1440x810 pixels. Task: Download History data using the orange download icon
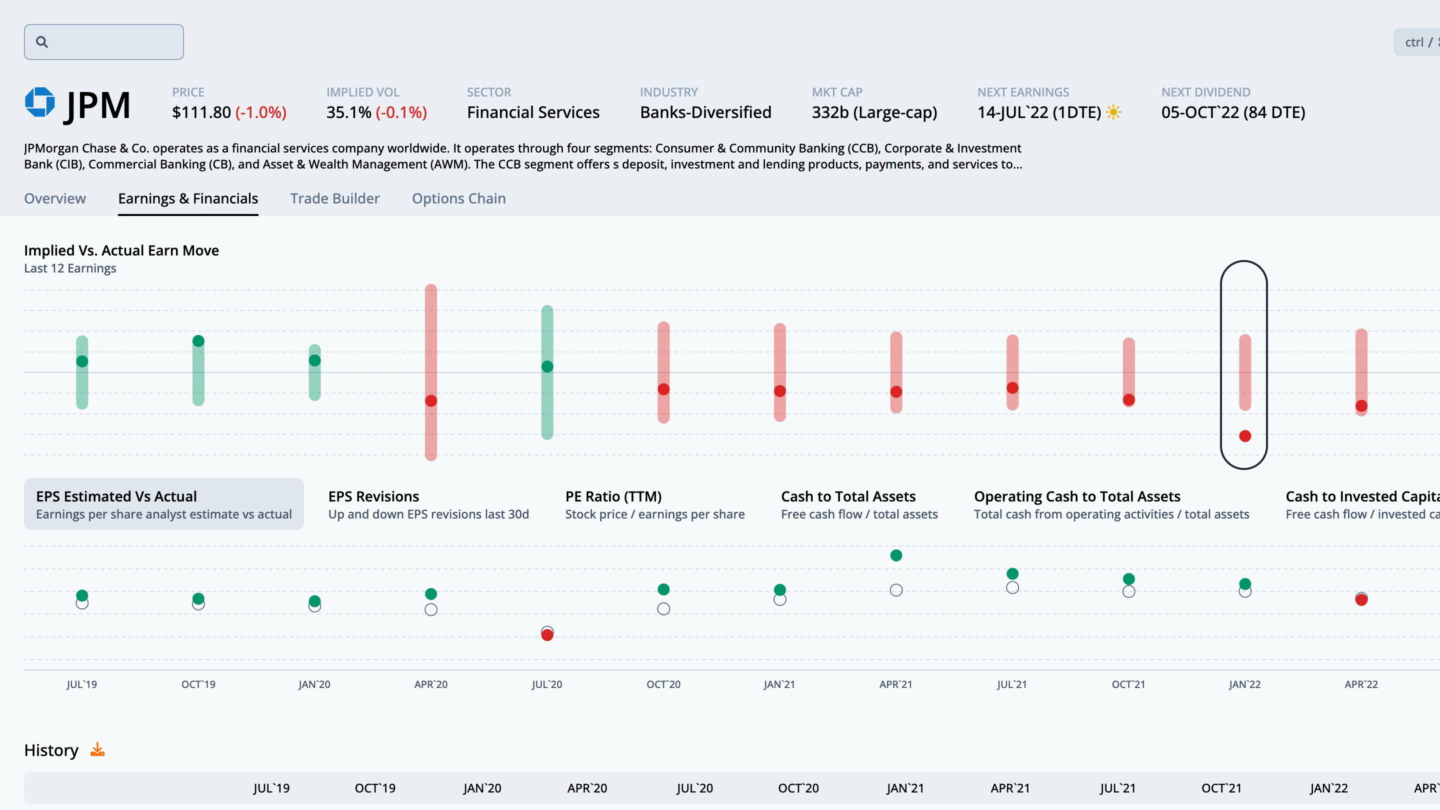97,749
